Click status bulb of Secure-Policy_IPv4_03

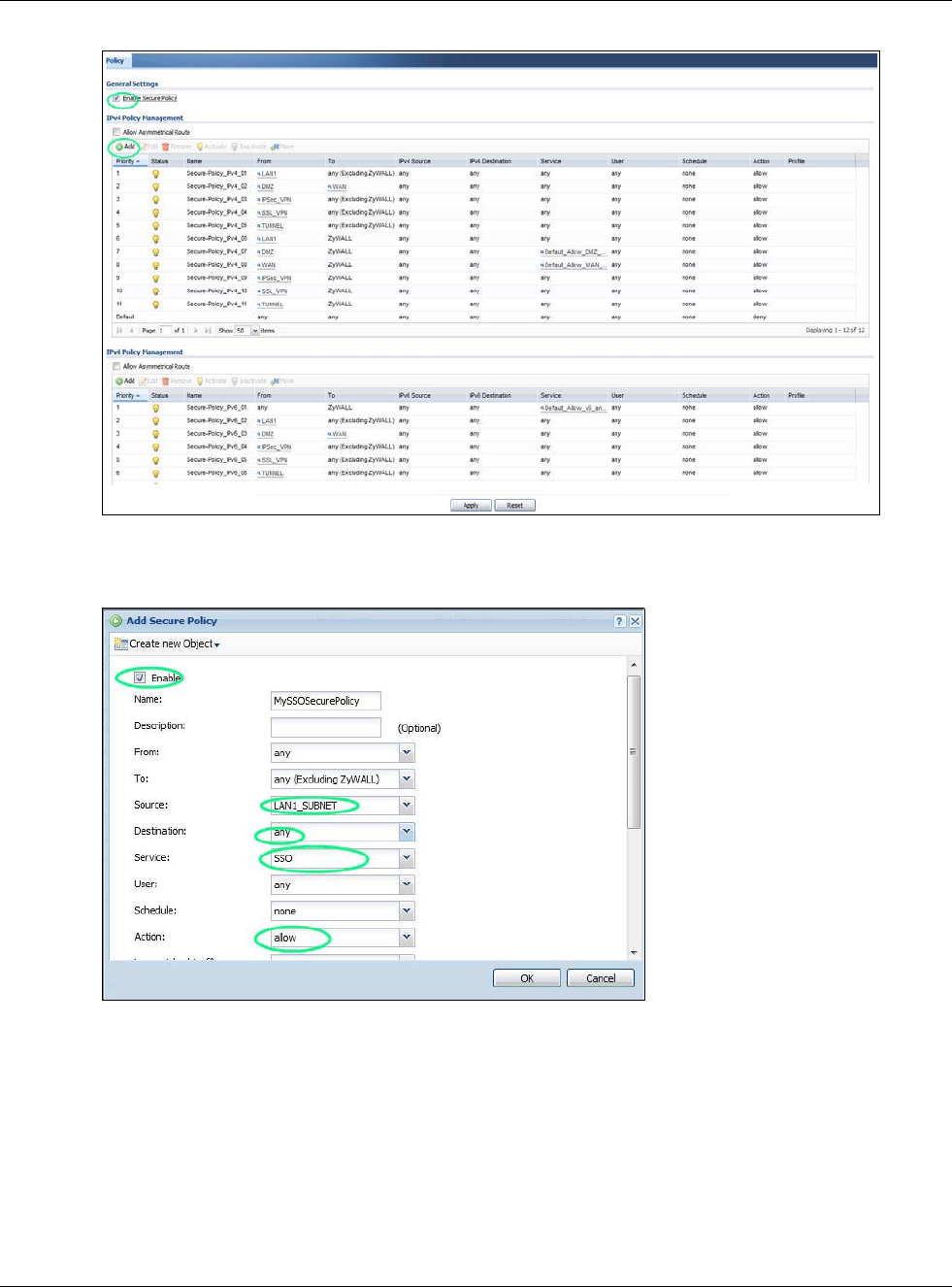155,200
